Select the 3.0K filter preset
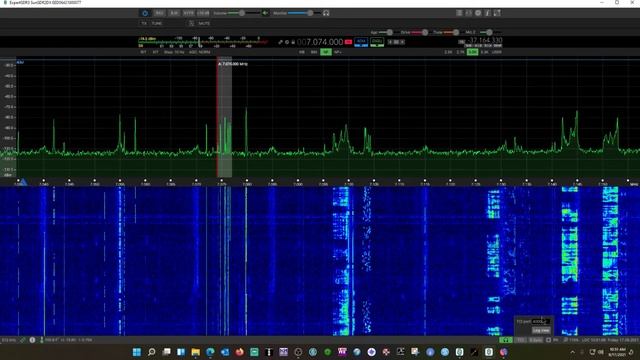This screenshot has width=640, height=360. (x=473, y=52)
